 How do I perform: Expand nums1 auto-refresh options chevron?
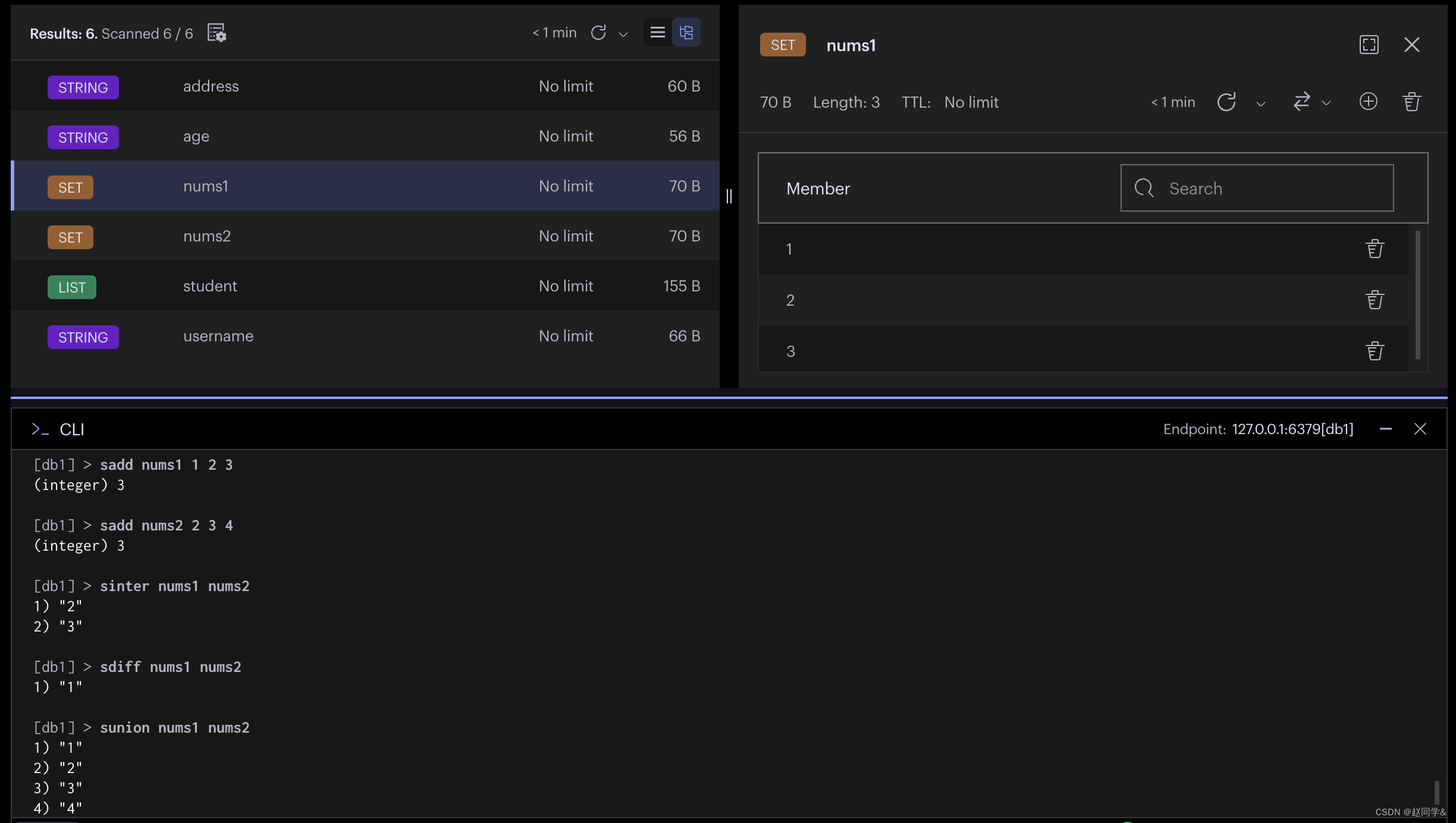tap(1260, 104)
